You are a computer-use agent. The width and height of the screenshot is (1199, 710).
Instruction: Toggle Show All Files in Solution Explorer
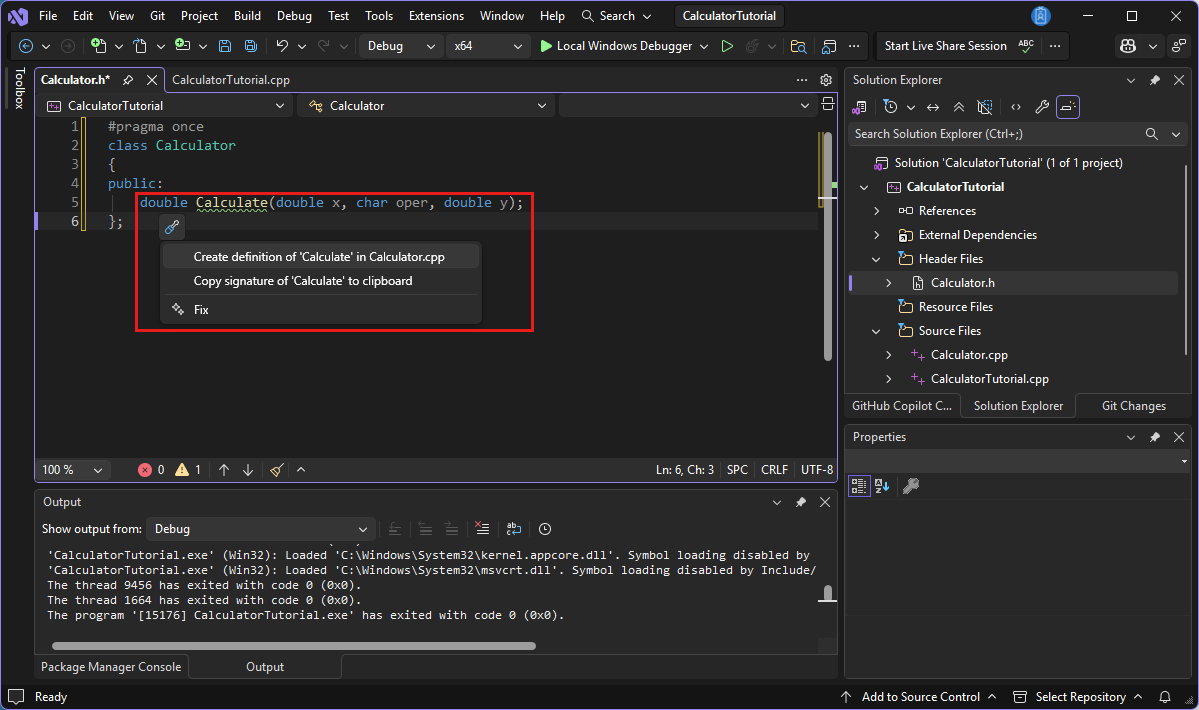(985, 107)
